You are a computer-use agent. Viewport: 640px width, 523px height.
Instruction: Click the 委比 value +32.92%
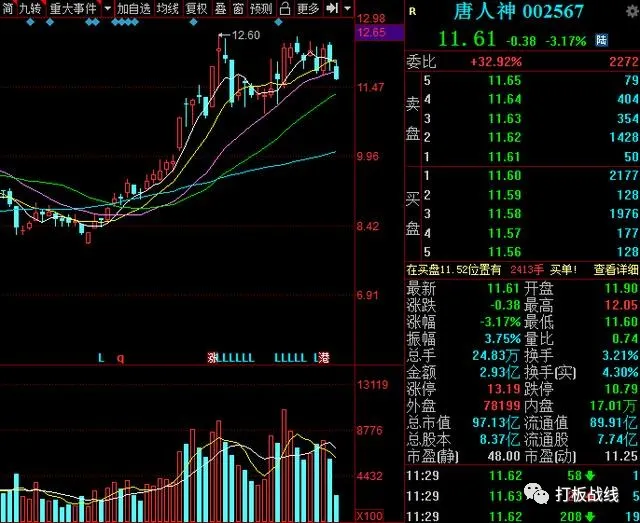[496, 62]
